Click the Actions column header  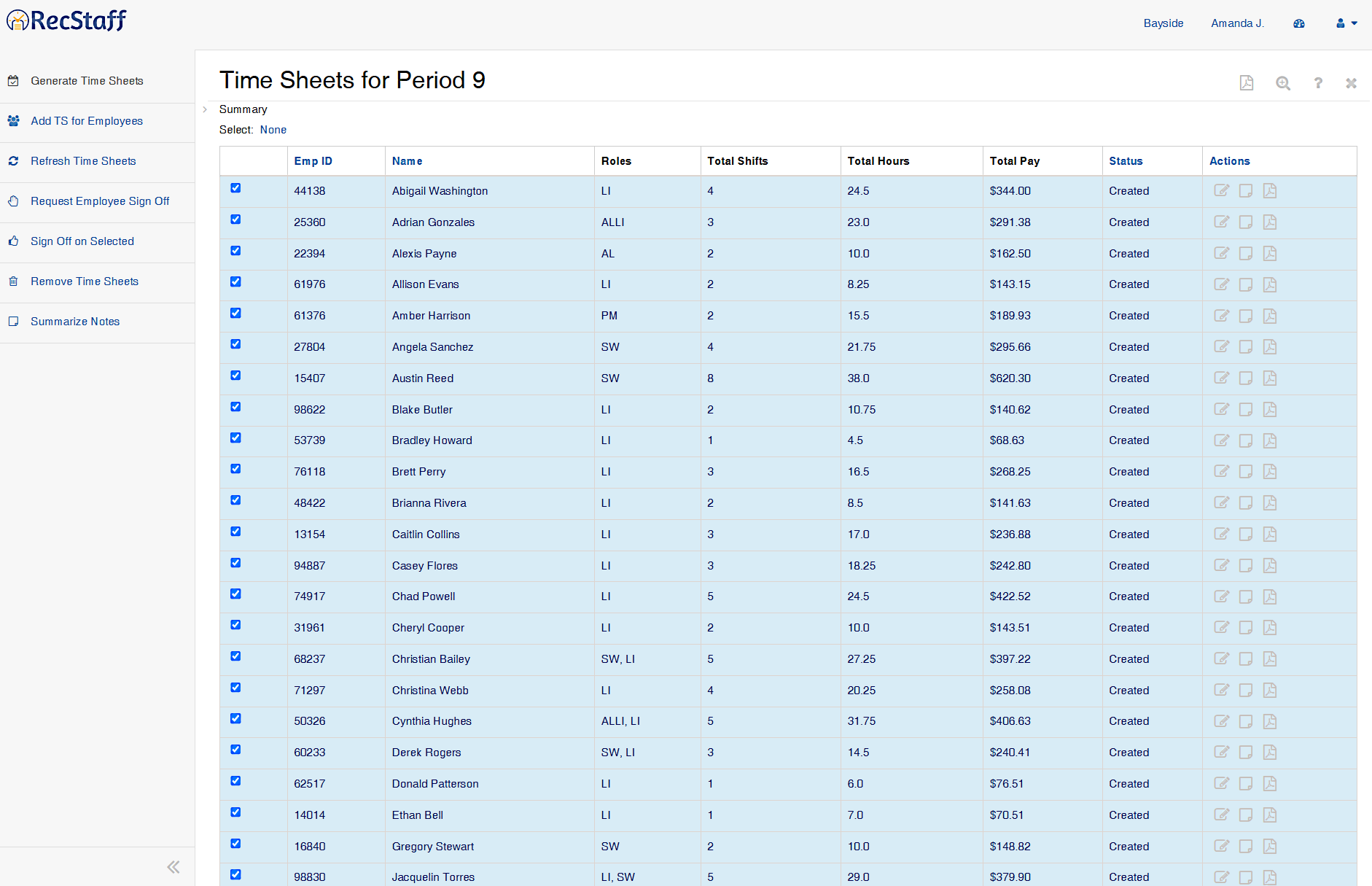[x=1229, y=161]
